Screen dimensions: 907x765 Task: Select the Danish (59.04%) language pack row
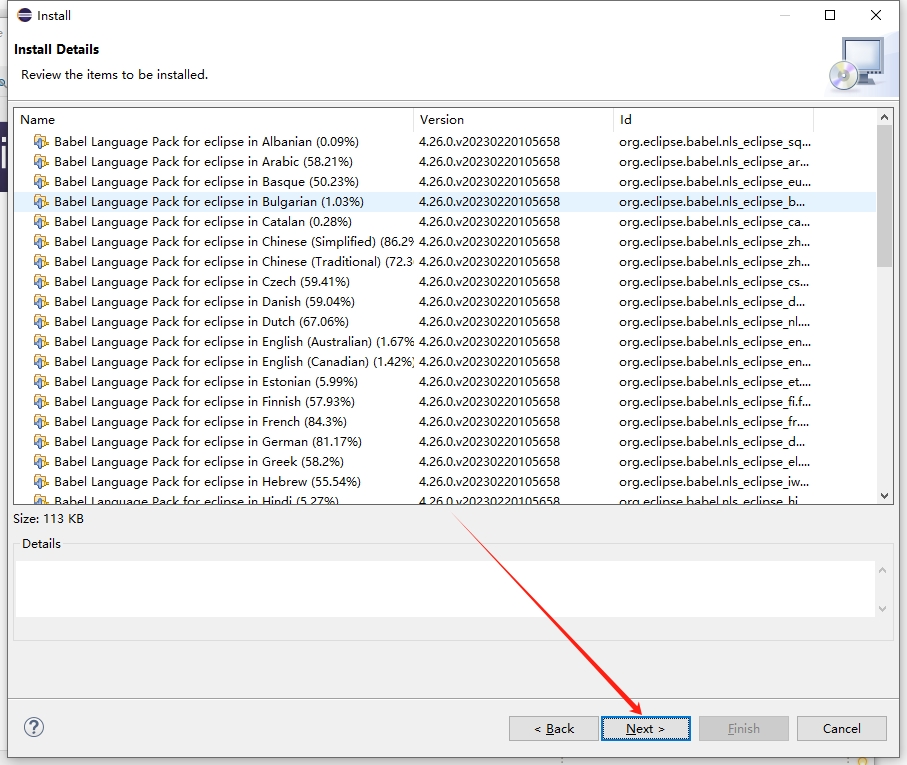click(x=445, y=302)
